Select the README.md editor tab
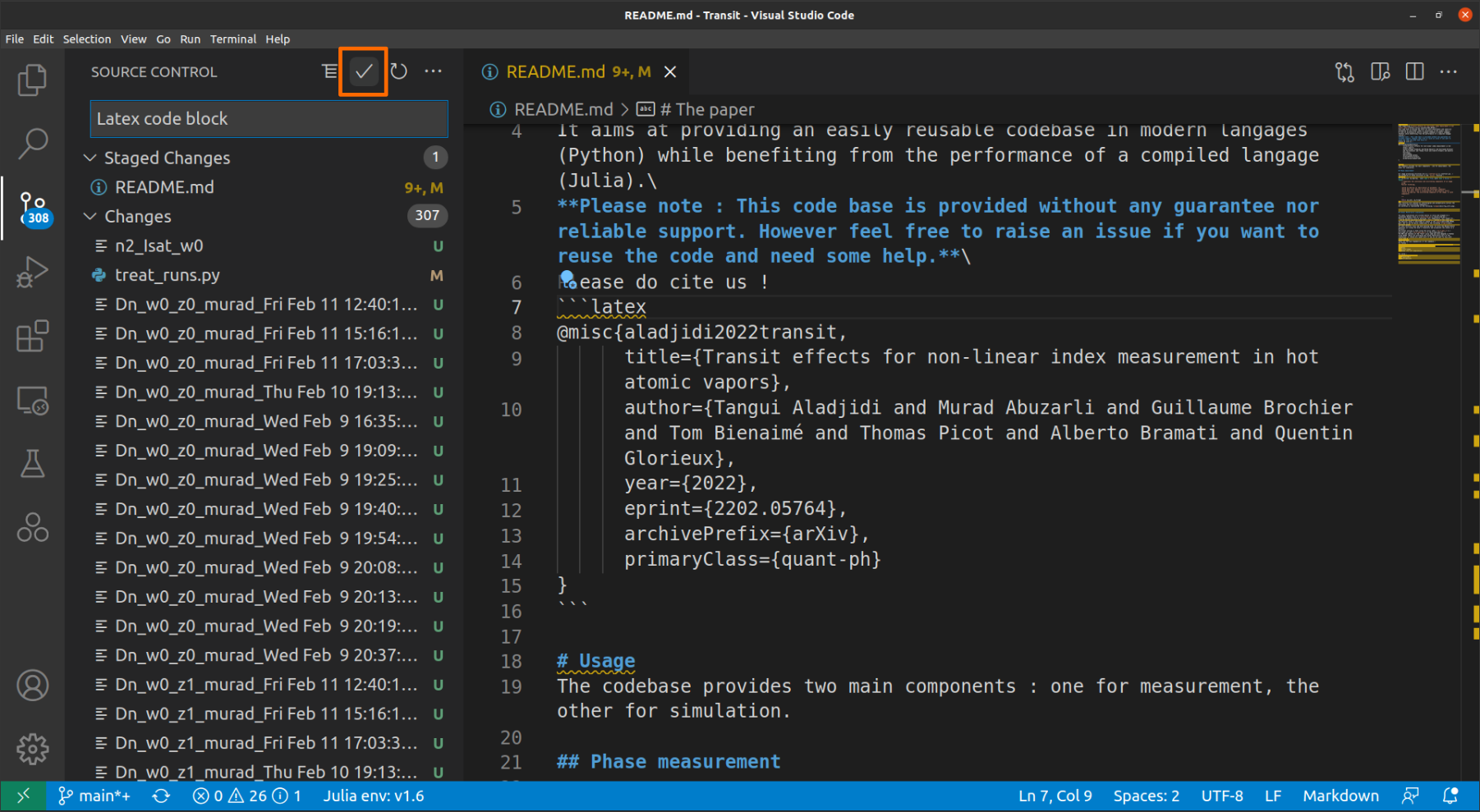The width and height of the screenshot is (1480, 812). (x=555, y=72)
